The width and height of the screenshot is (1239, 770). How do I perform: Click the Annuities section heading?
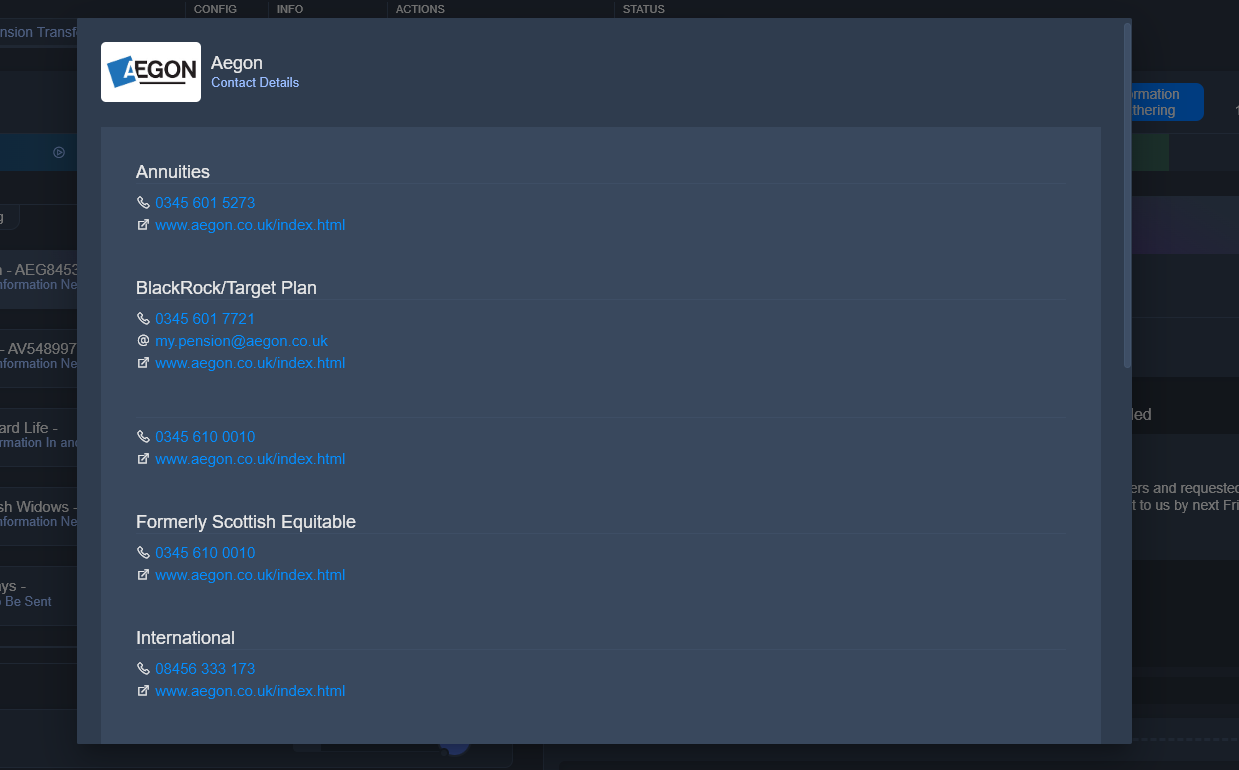(x=173, y=172)
